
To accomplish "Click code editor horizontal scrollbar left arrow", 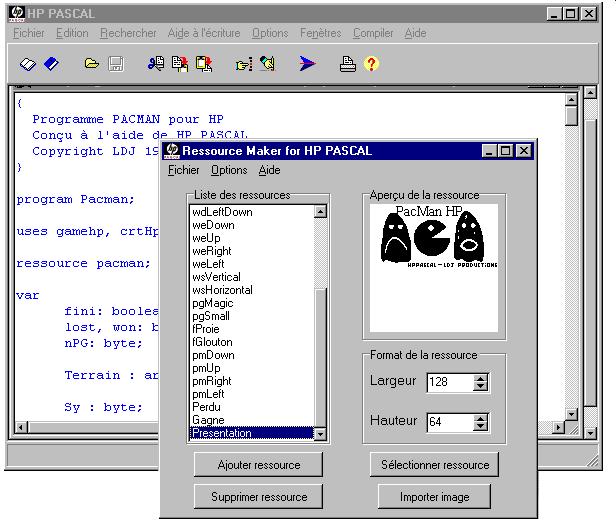I will (x=22, y=427).
